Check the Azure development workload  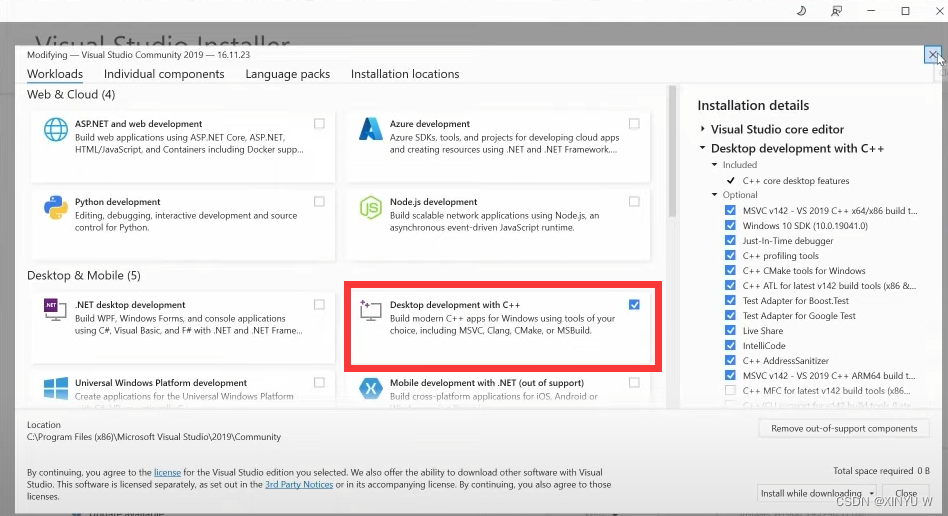point(634,123)
